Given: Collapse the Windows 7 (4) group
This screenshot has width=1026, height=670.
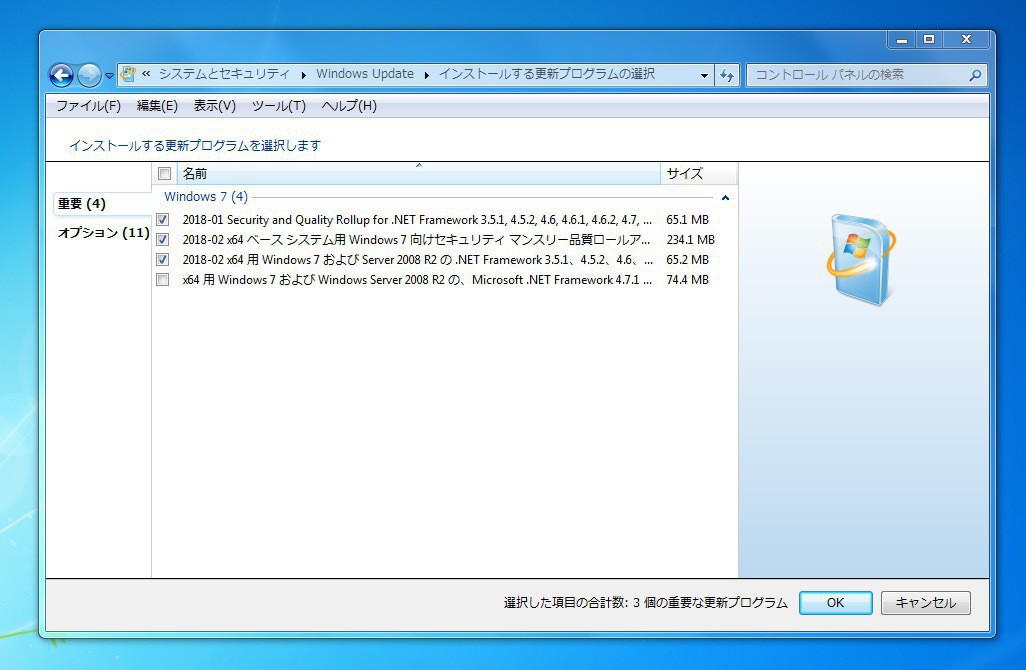Looking at the screenshot, I should click(x=725, y=198).
